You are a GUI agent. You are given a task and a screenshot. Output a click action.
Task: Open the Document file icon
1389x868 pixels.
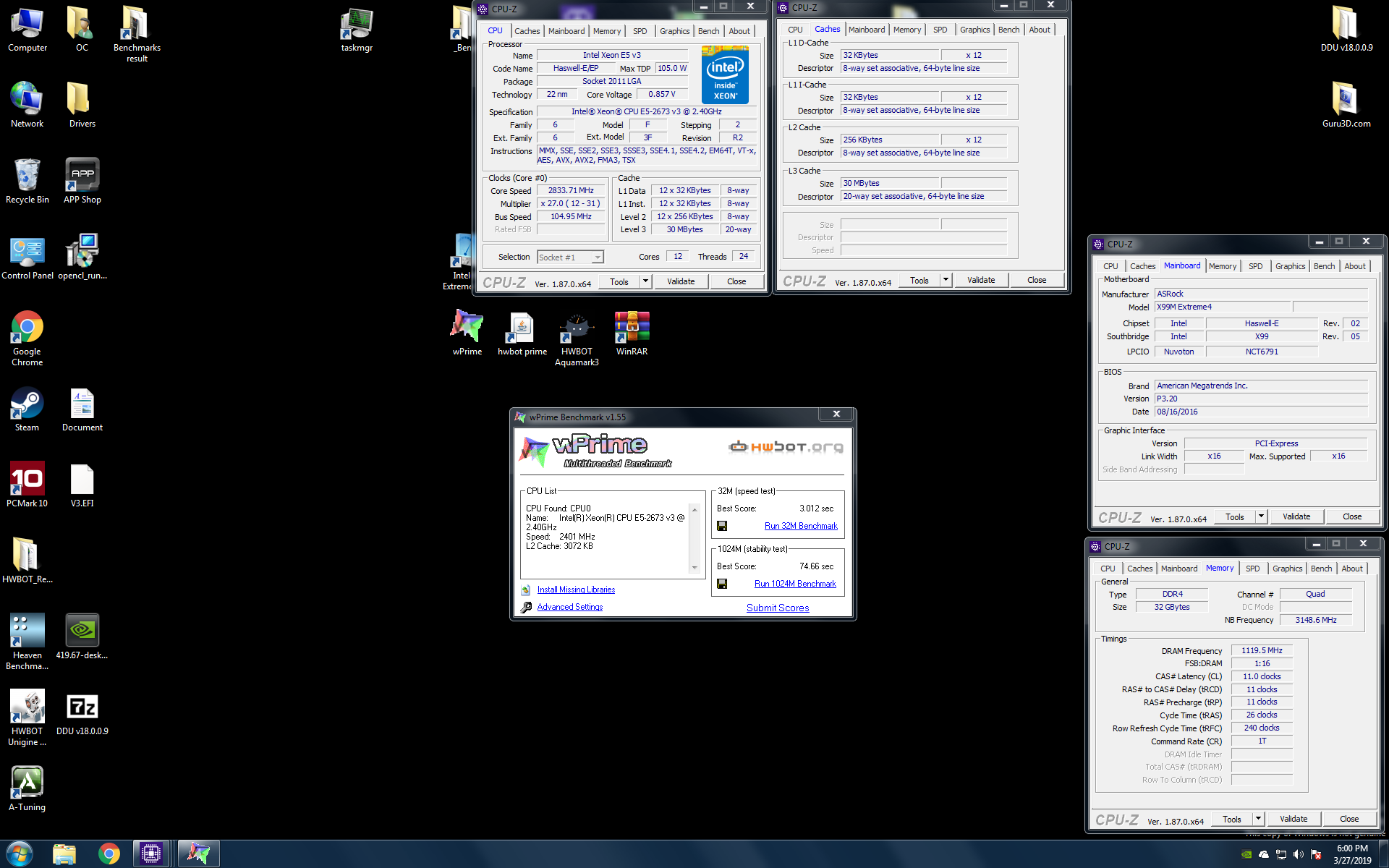(x=82, y=409)
